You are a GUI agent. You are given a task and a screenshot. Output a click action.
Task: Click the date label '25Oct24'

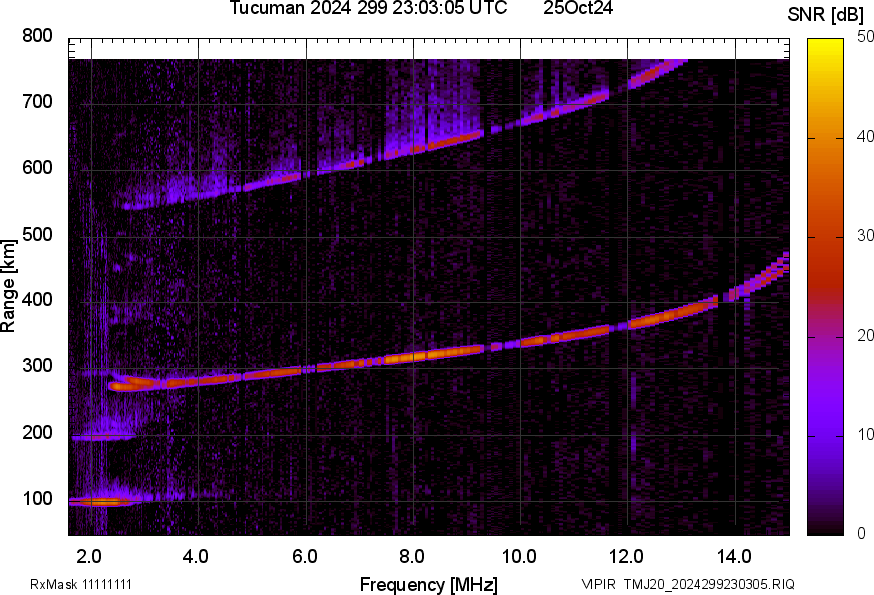[x=578, y=8]
